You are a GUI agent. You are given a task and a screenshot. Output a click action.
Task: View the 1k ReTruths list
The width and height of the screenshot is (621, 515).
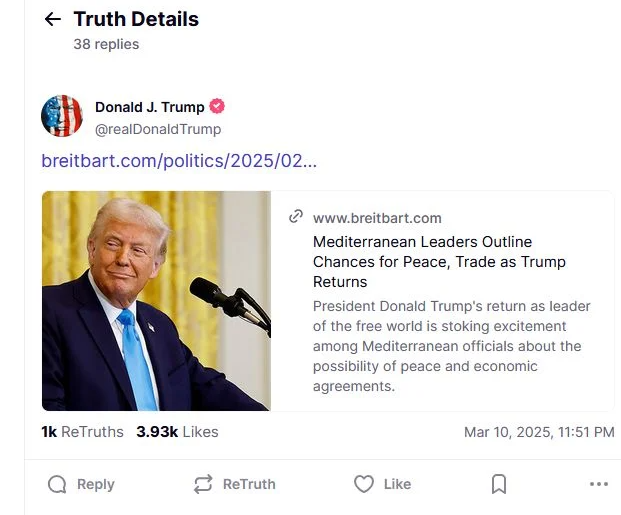(82, 432)
